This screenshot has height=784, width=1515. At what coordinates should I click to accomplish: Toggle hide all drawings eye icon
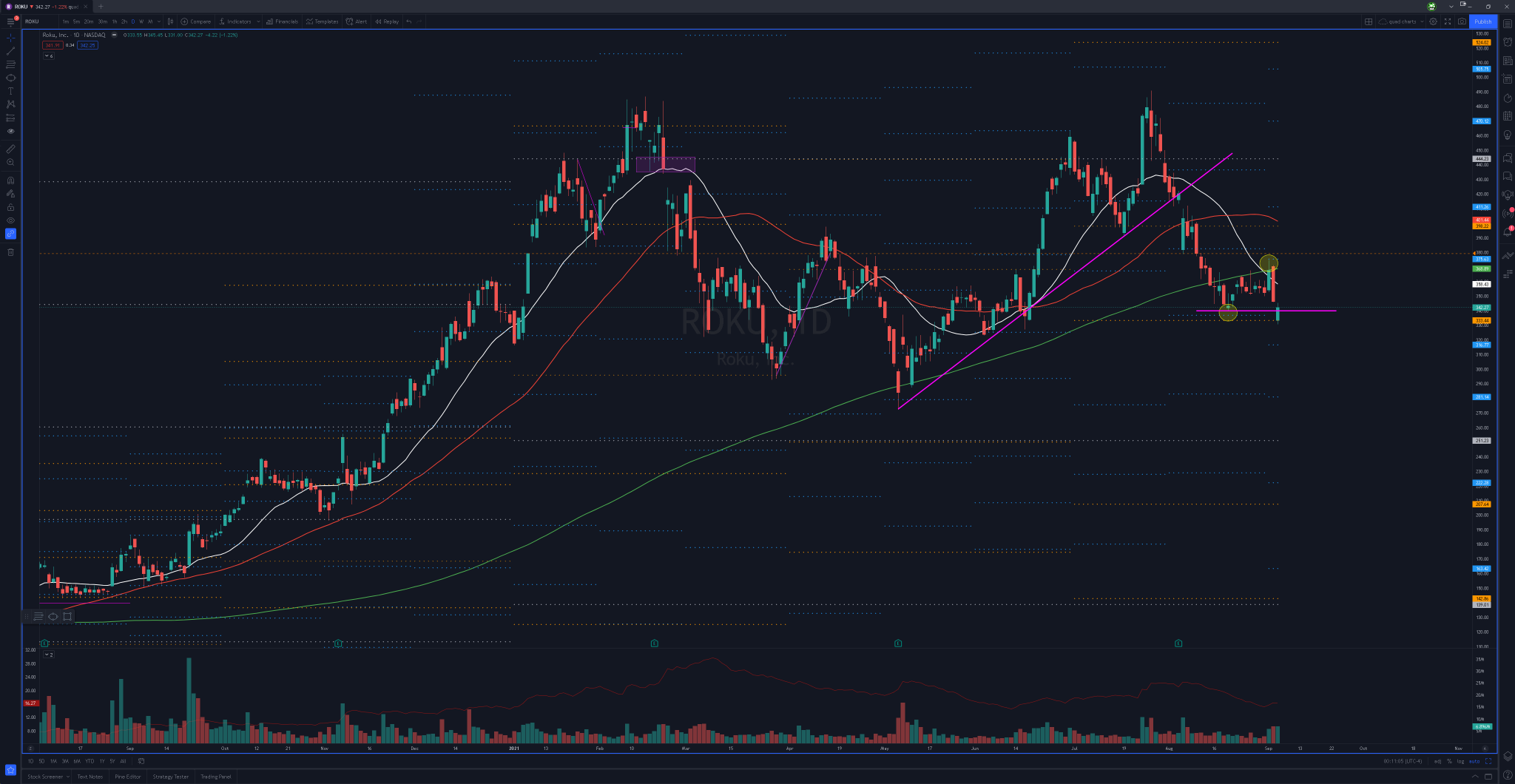[x=10, y=220]
